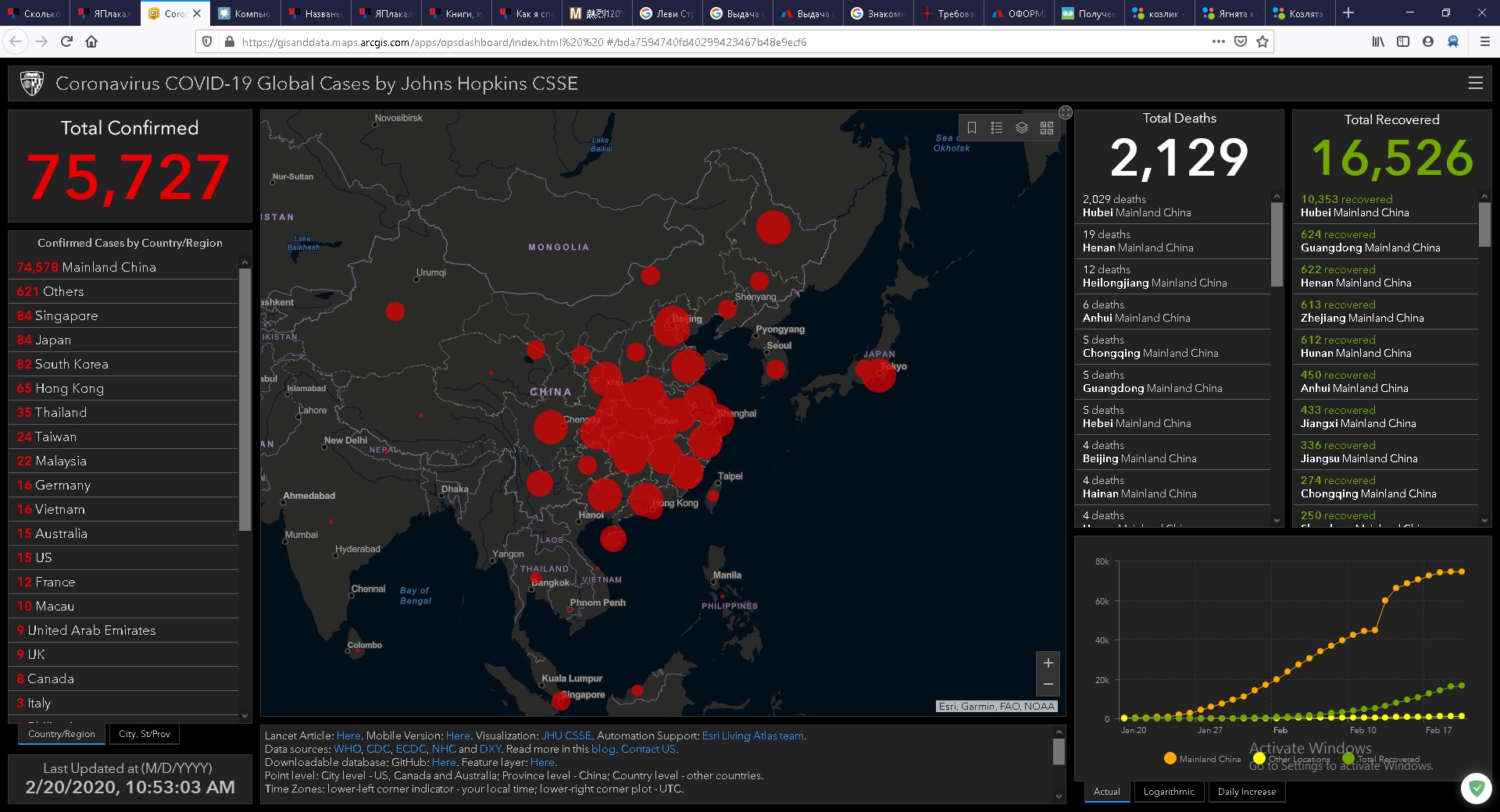Bookmark this page with the star

[x=1262, y=41]
